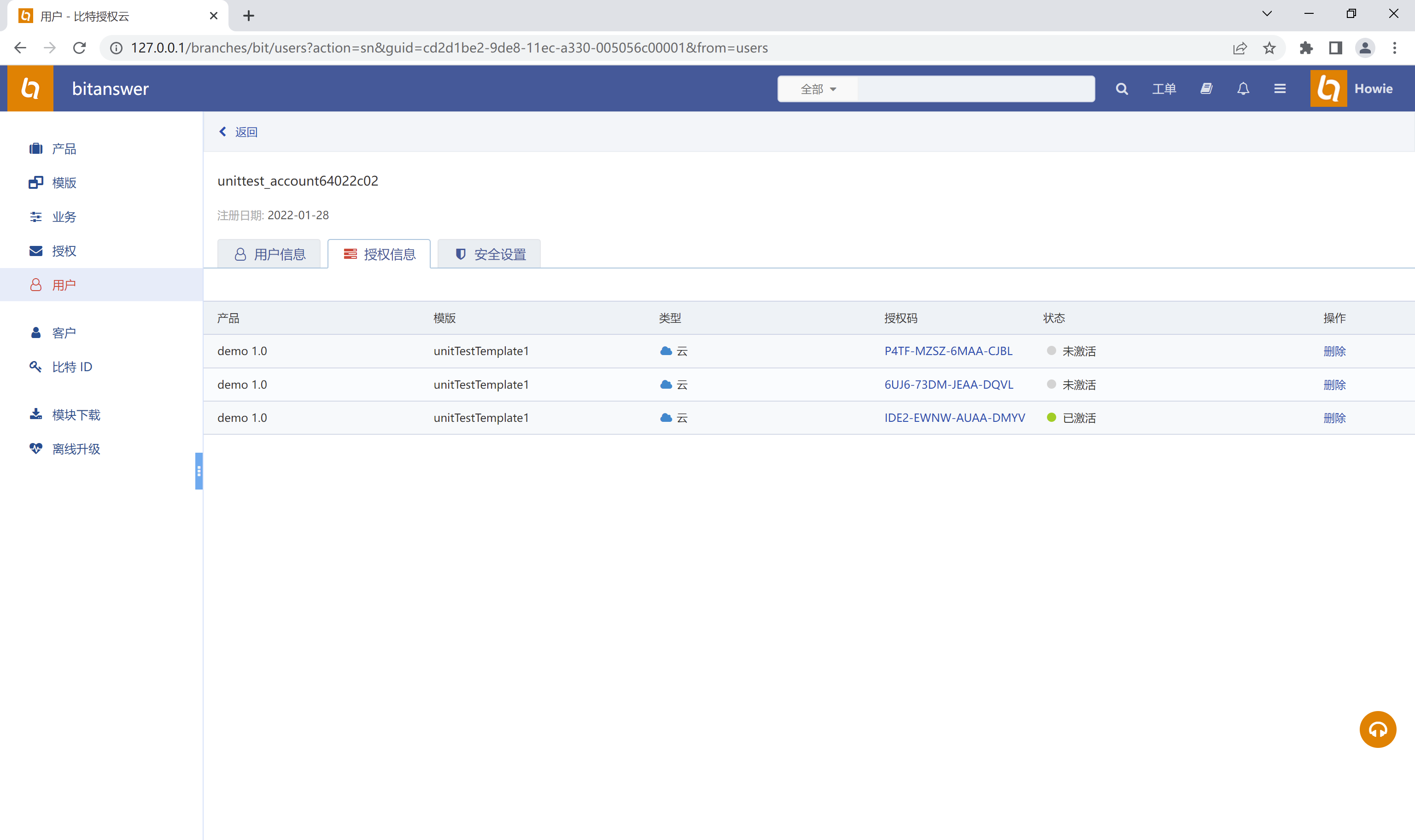This screenshot has width=1415, height=840.
Task: Click the hamburger menu icon in header
Action: point(1280,89)
